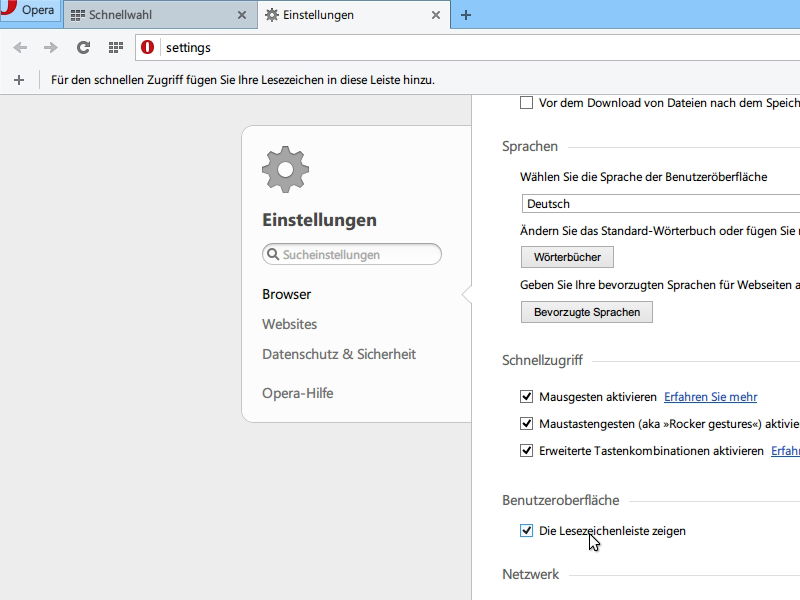The image size is (800, 600).
Task: Reload the page with refresh icon
Action: click(x=83, y=47)
